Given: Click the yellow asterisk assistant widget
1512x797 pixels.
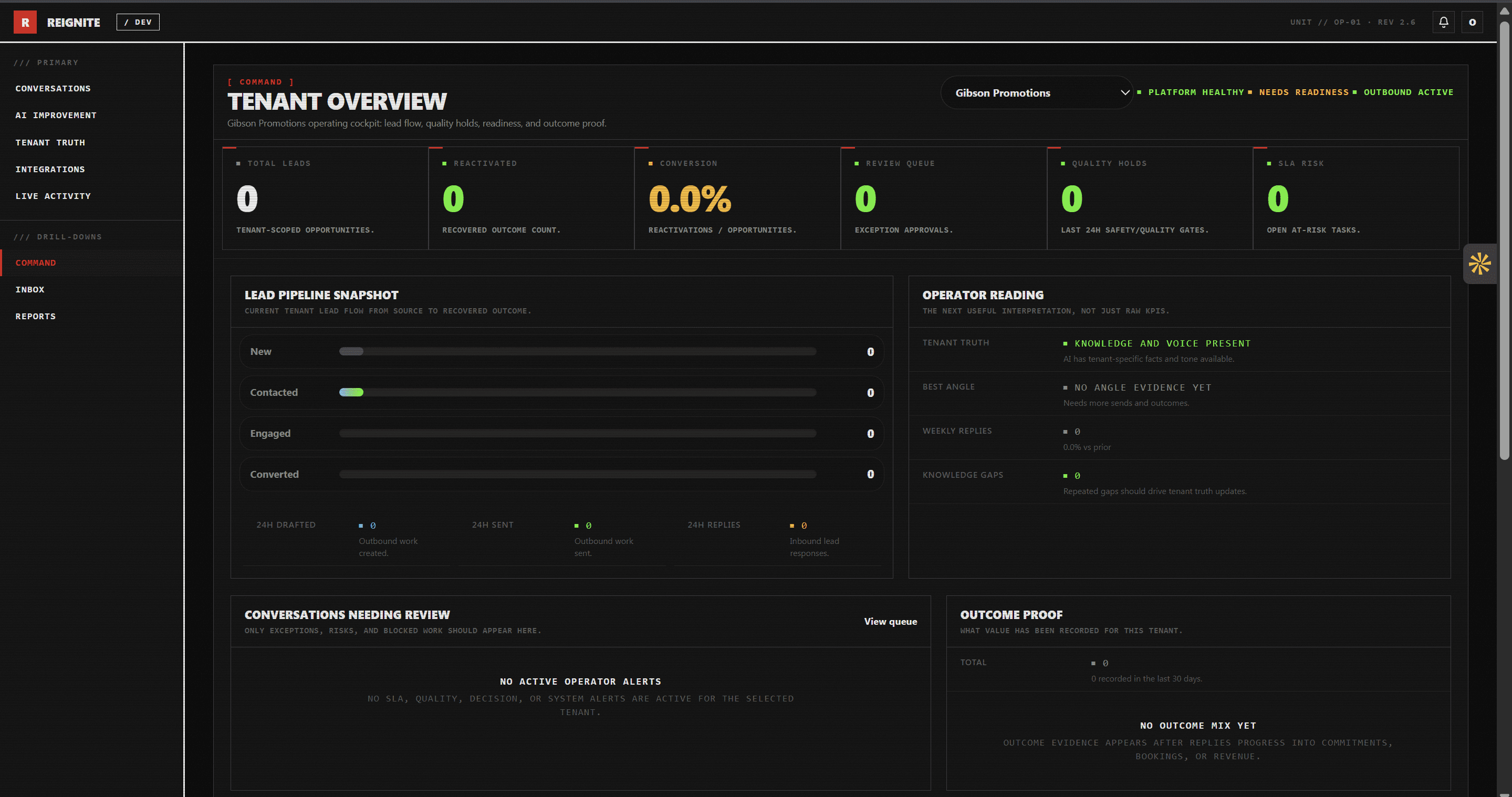Looking at the screenshot, I should [1480, 264].
